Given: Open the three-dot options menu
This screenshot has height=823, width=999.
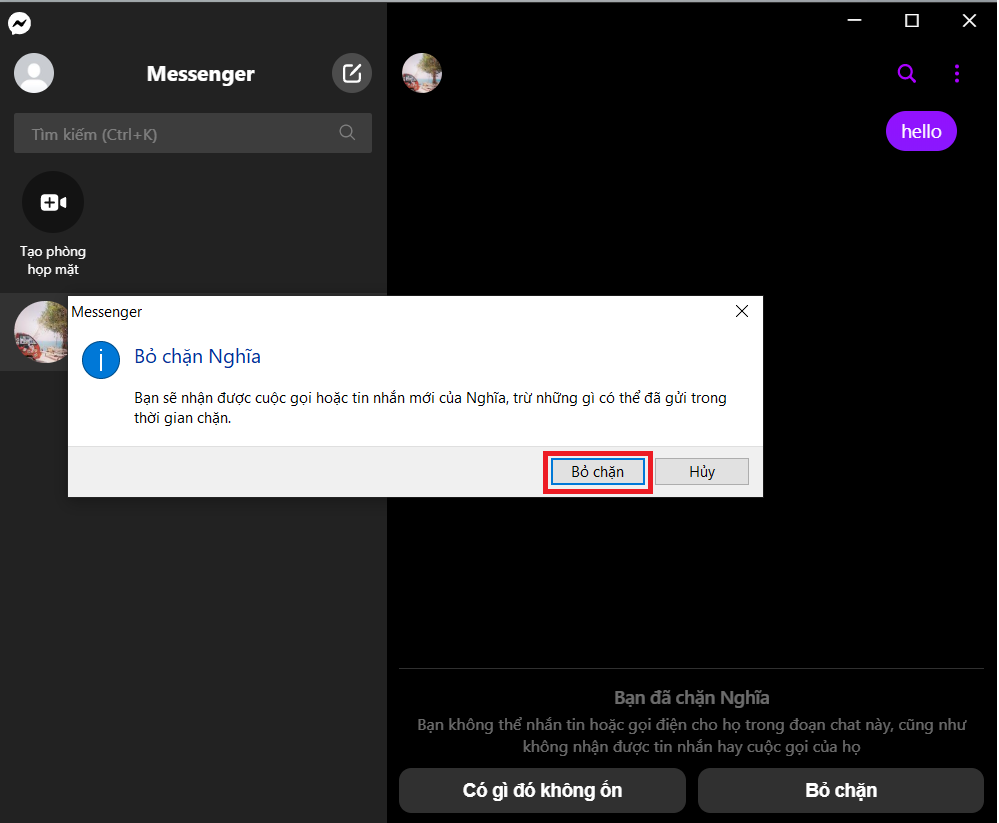Looking at the screenshot, I should tap(957, 73).
